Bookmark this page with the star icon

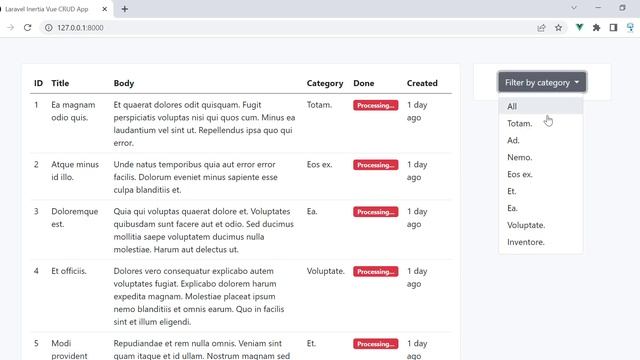pyautogui.click(x=558, y=28)
